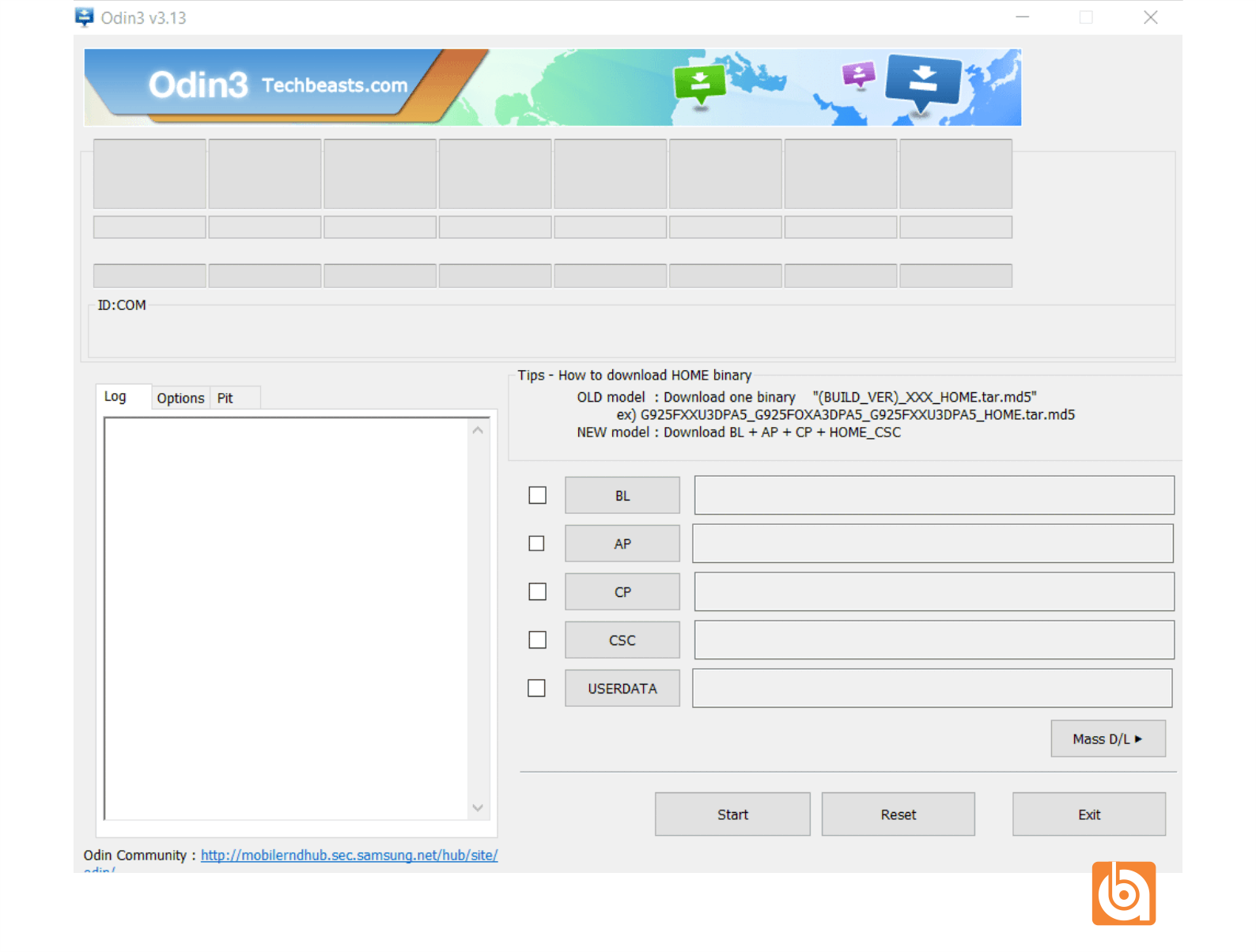This screenshot has width=1256, height=952.
Task: Click the Odin3 Techbeasts.com banner logo
Action: coord(278,85)
